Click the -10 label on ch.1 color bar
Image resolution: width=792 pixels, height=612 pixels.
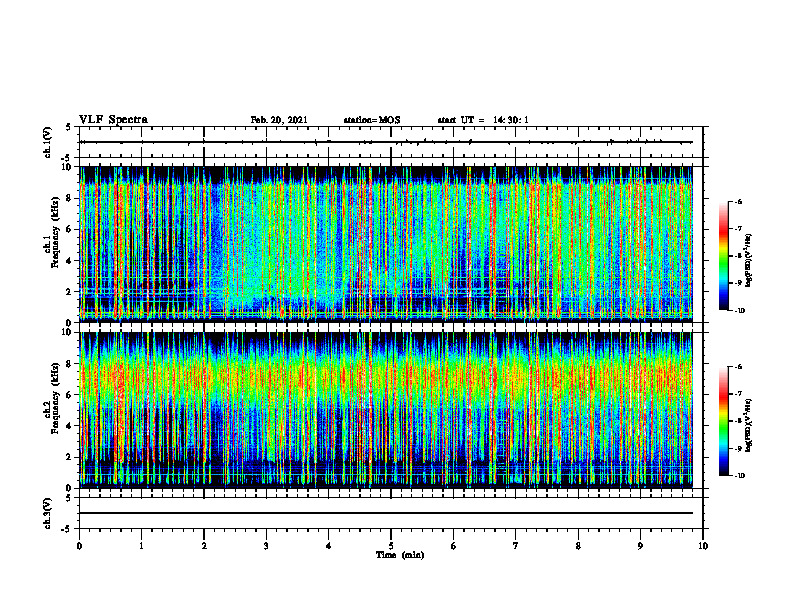[739, 311]
